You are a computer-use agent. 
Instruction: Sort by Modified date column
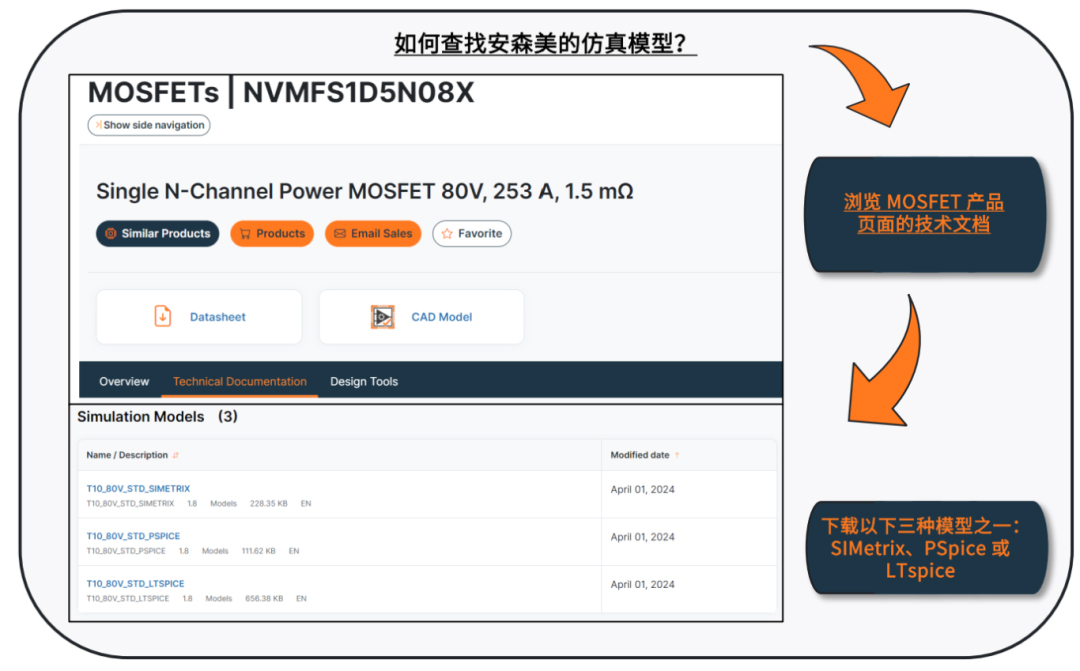coord(645,455)
